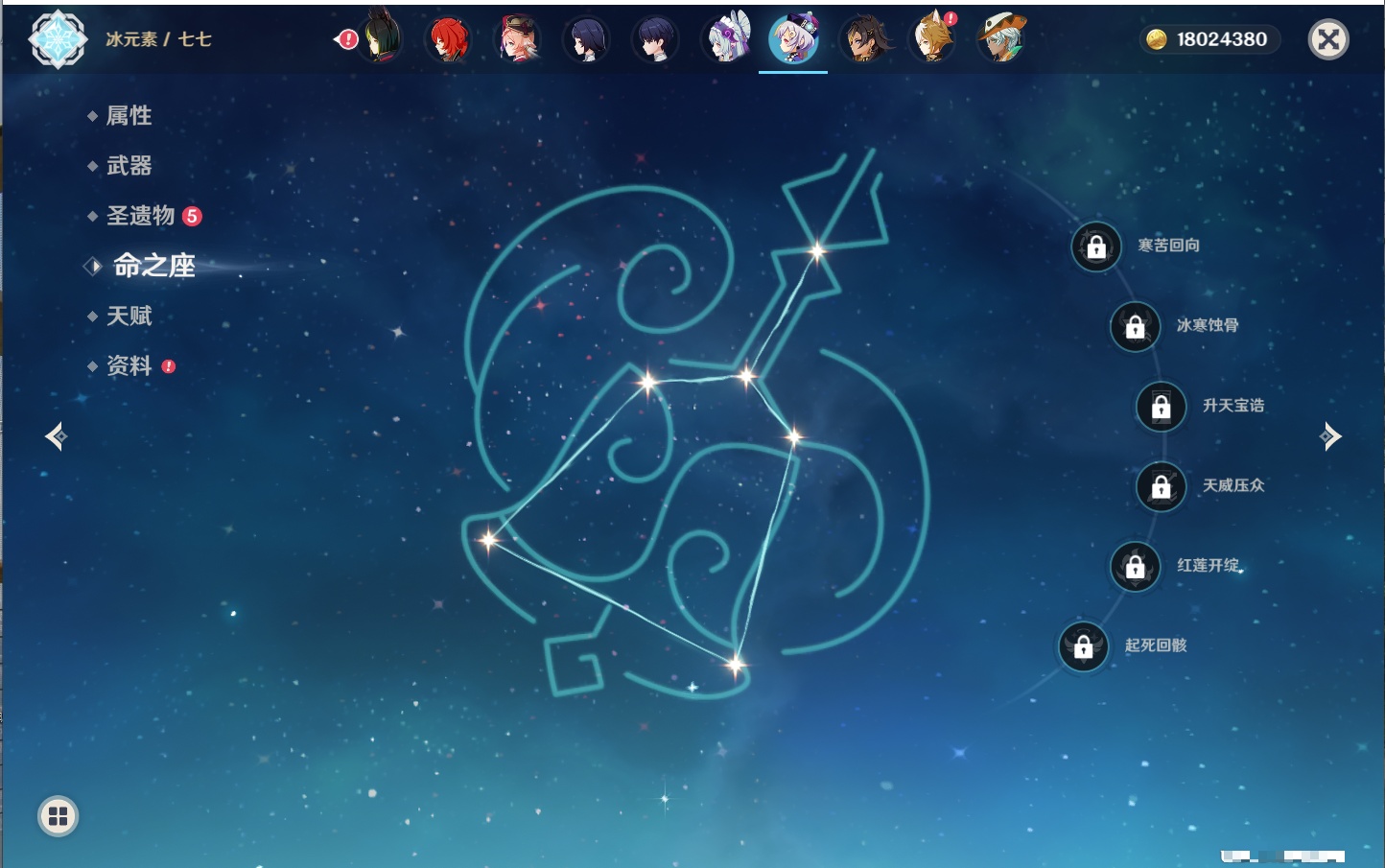Click the 冰寒蚀骨 label text
This screenshot has width=1385, height=868.
1208,325
